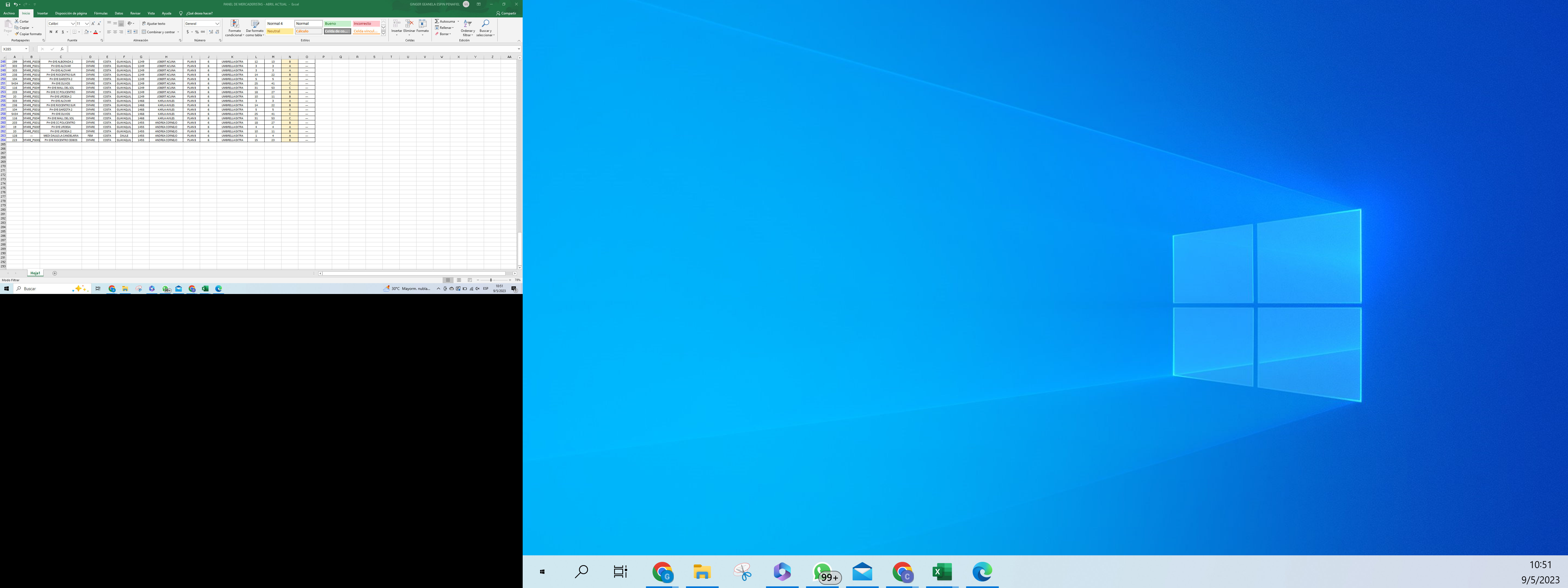Increase decimal places
1568x588 pixels.
211,32
